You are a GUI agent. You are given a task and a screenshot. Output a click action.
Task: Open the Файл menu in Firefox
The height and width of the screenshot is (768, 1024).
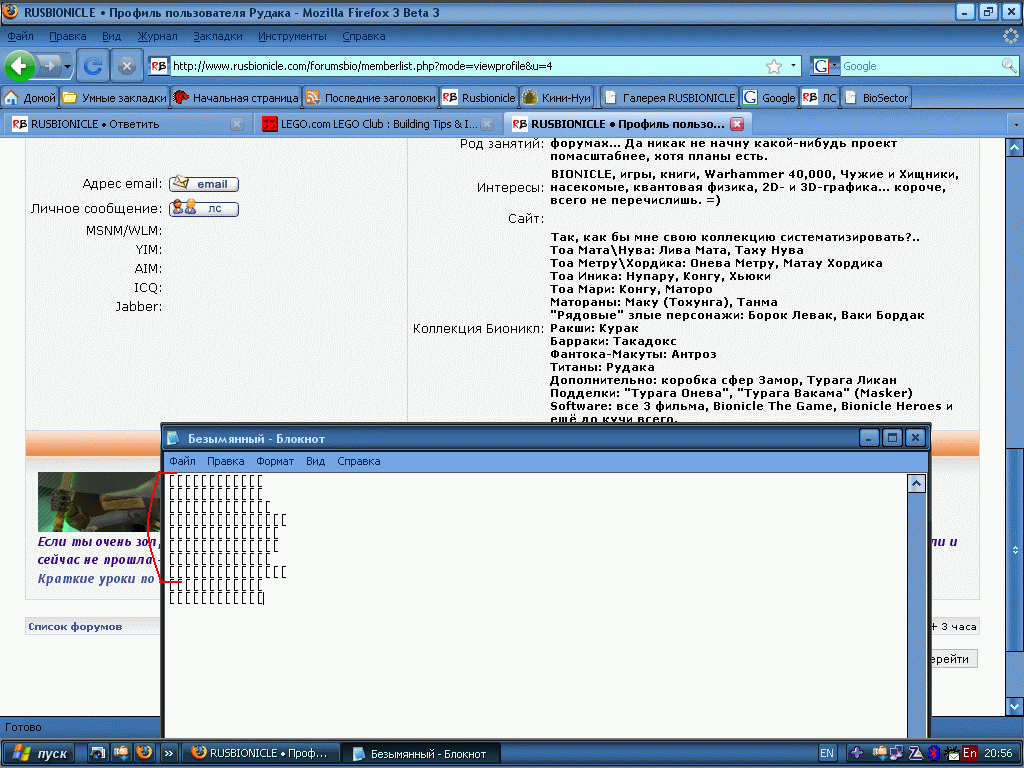click(20, 37)
